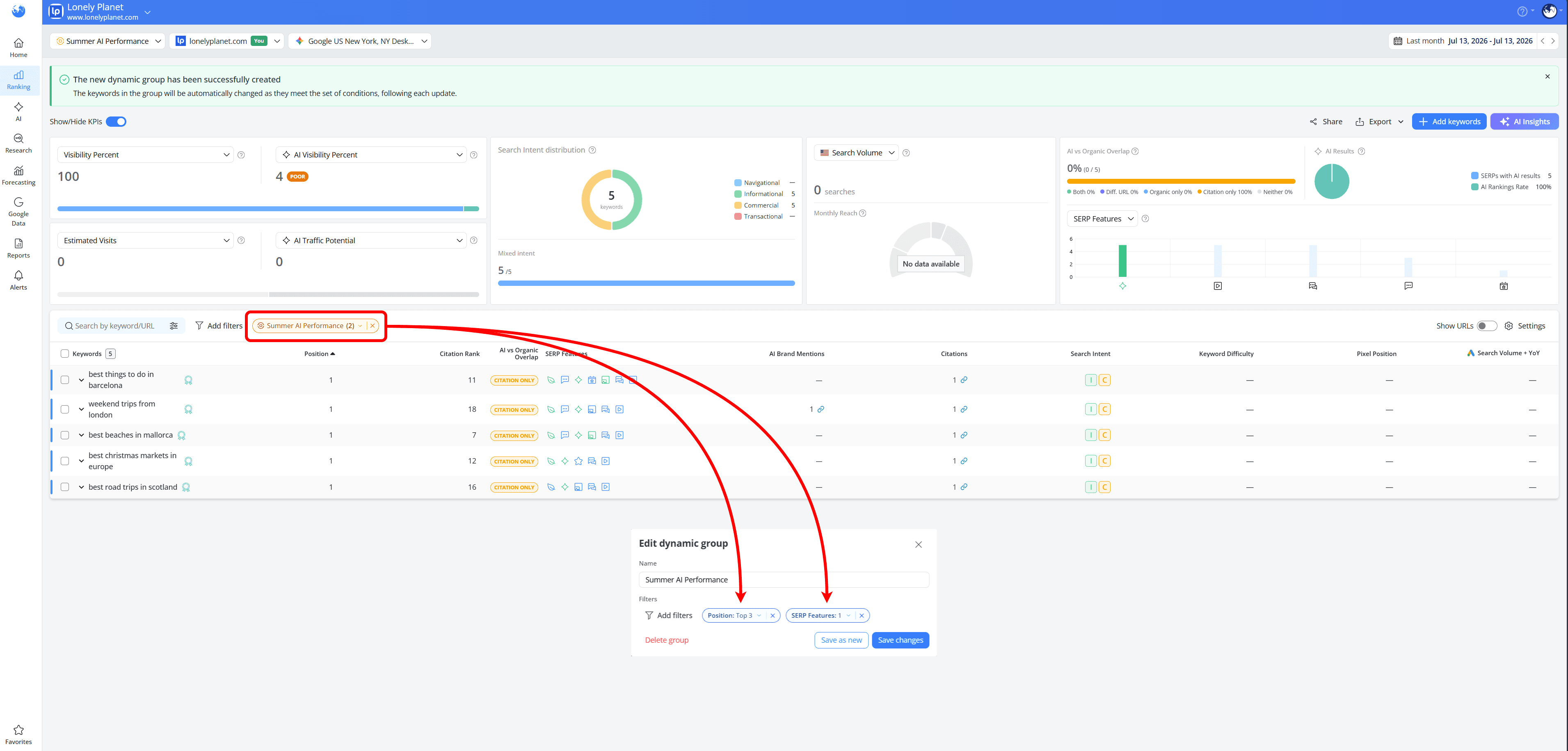Screen dimensions: 1568x751
Task: Open the user avatar menu
Action: pyautogui.click(x=1549, y=11)
